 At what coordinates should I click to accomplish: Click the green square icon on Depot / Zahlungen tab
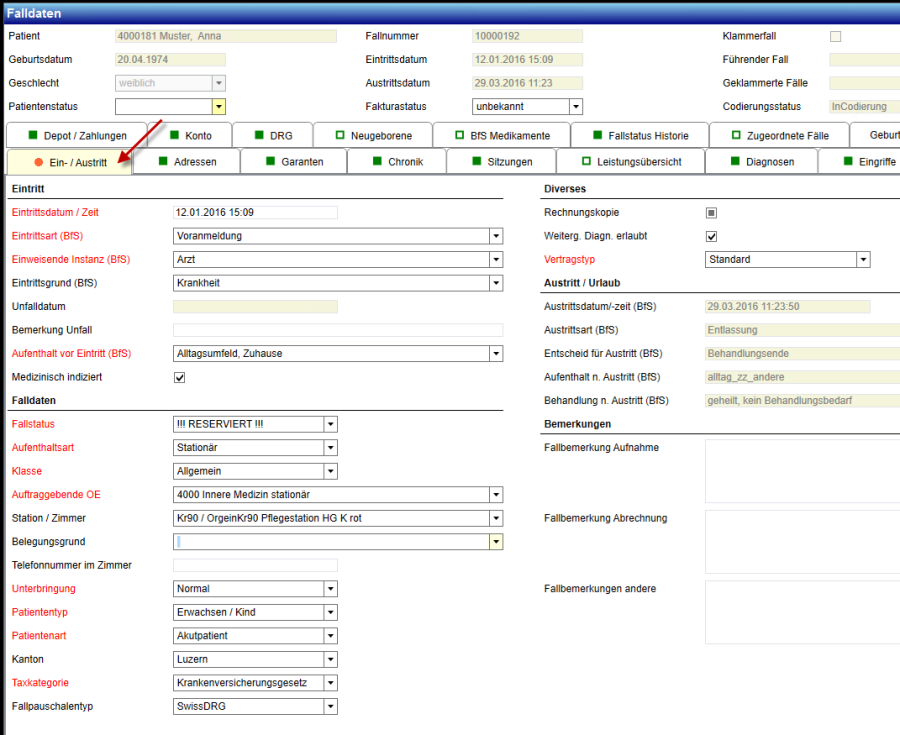pyautogui.click(x=32, y=135)
